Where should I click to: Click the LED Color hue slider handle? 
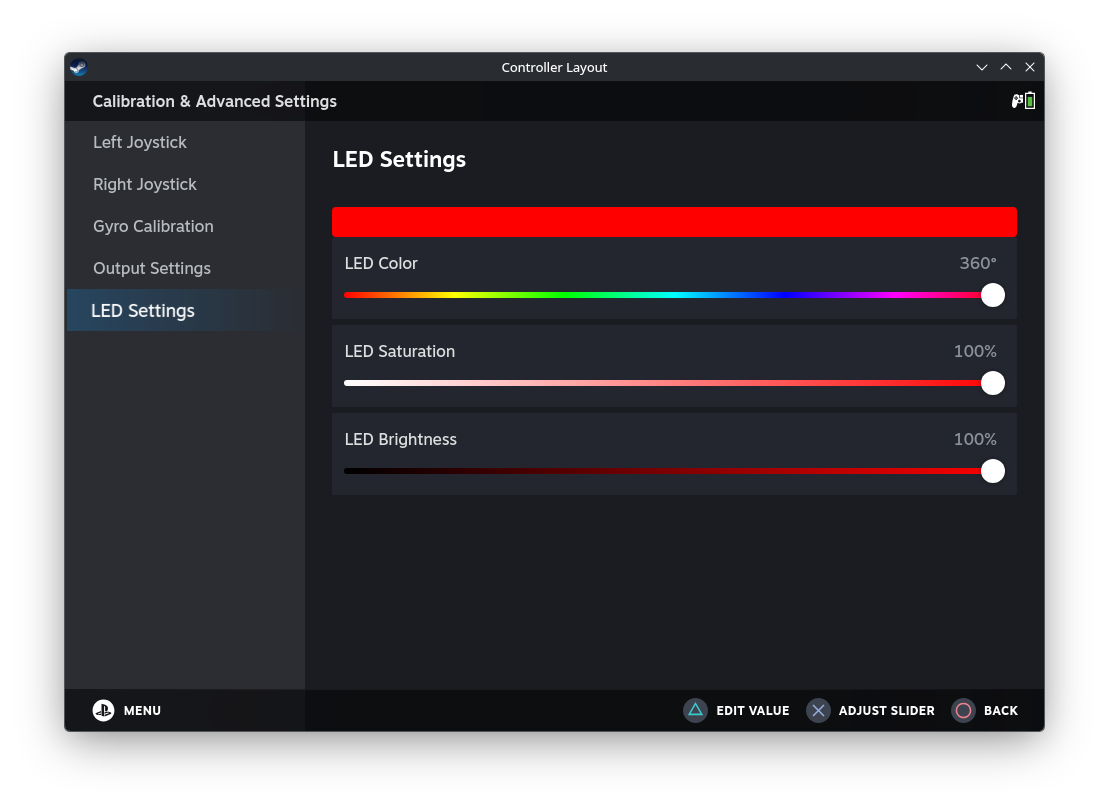click(x=993, y=295)
